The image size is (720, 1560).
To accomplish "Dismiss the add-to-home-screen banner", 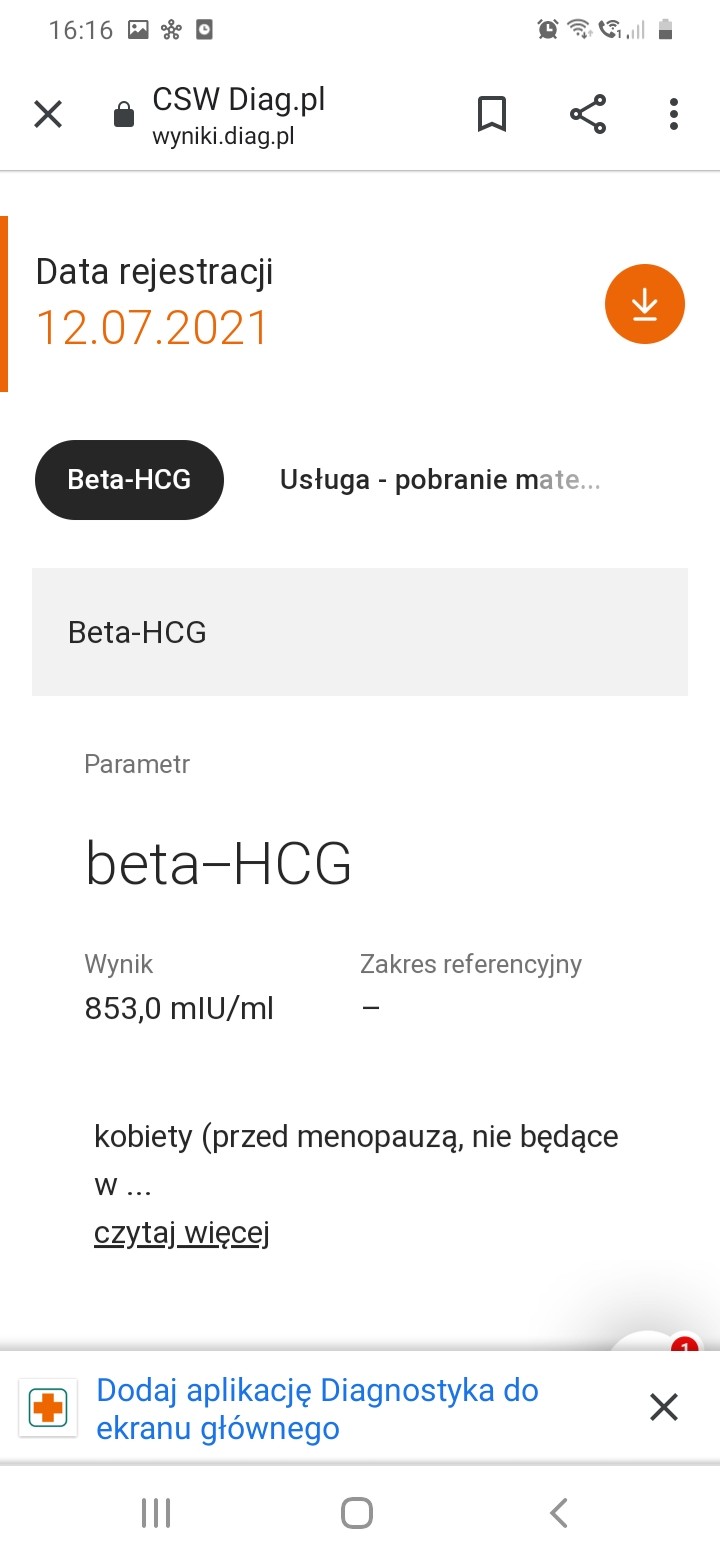I will tap(664, 1408).
